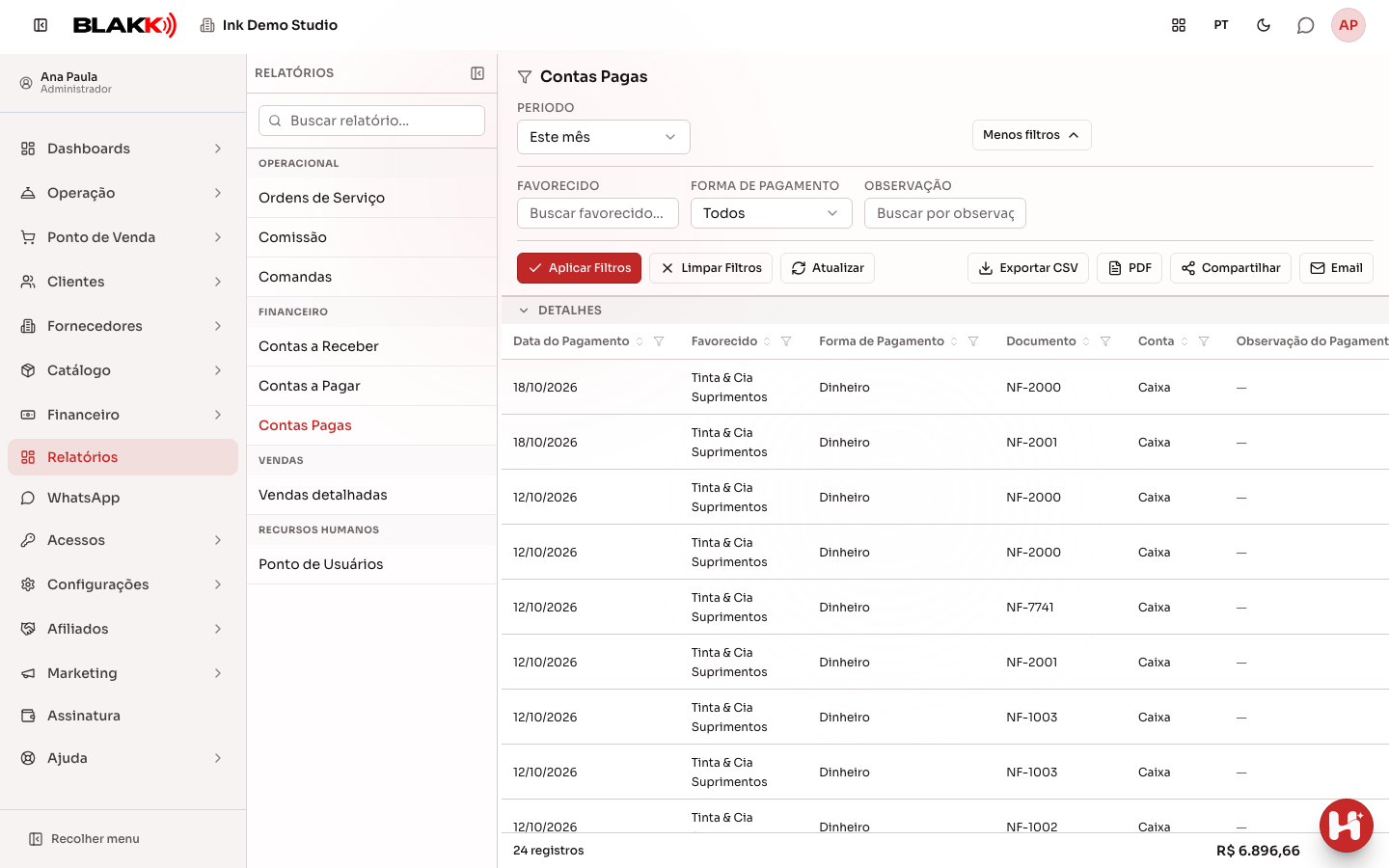Open the WhatsApp menu item

pyautogui.click(x=123, y=498)
